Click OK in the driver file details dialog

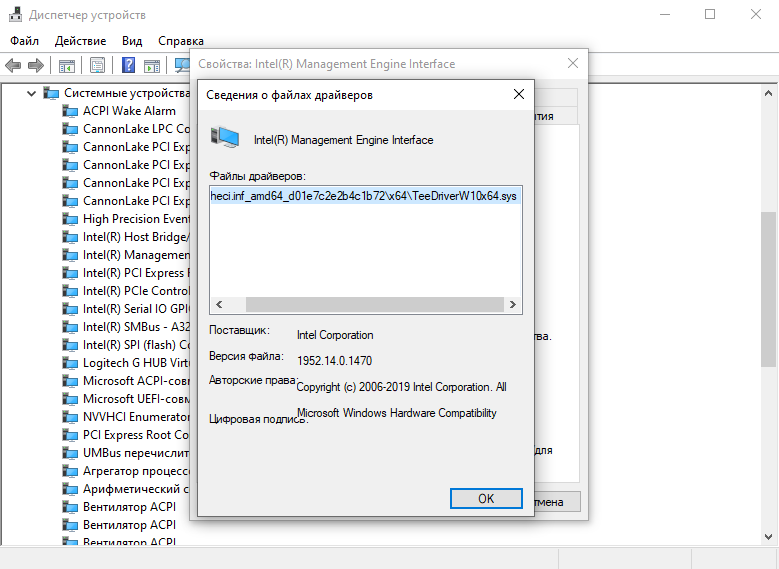(486, 498)
